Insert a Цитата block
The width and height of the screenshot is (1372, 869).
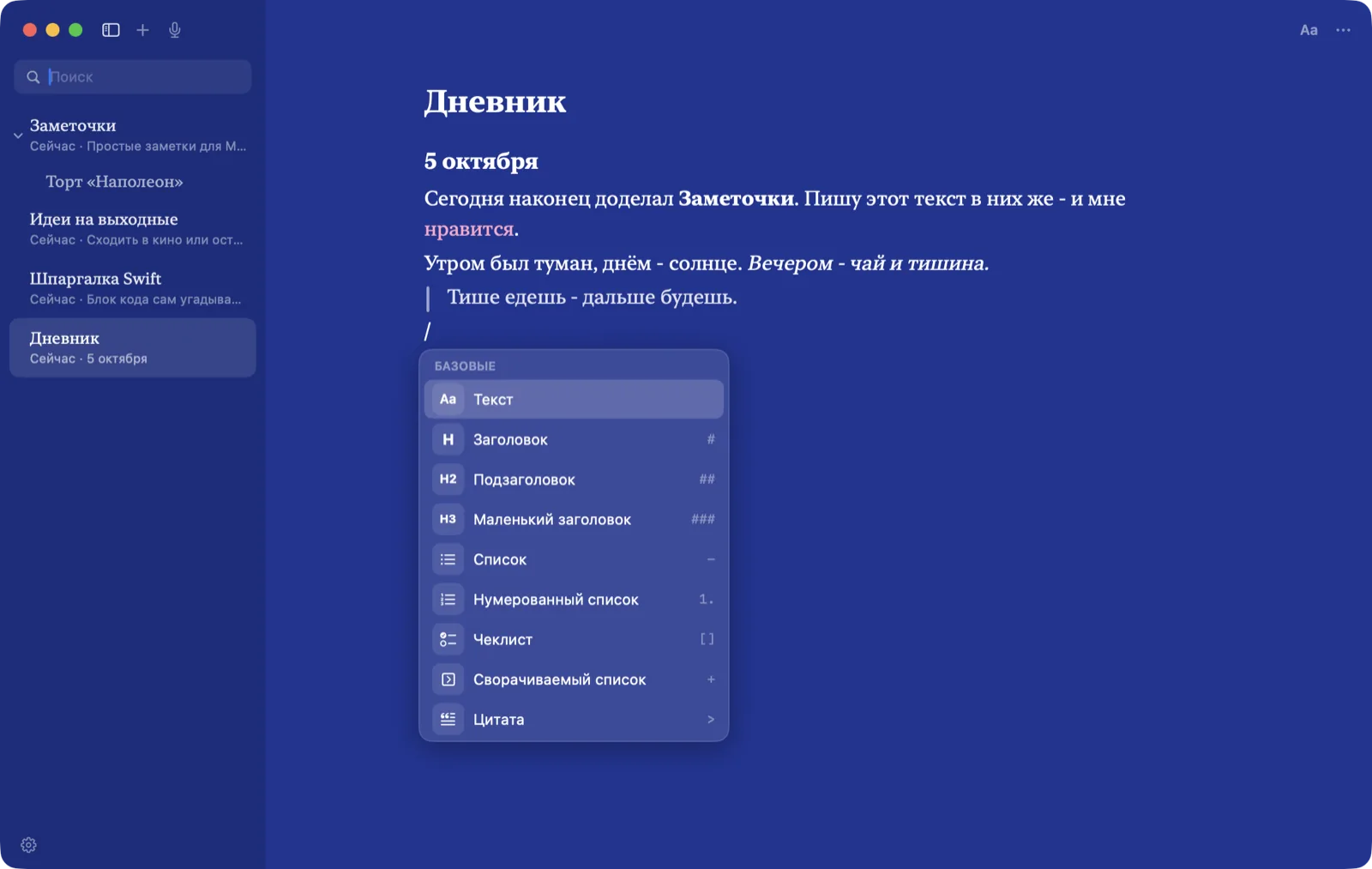point(574,720)
